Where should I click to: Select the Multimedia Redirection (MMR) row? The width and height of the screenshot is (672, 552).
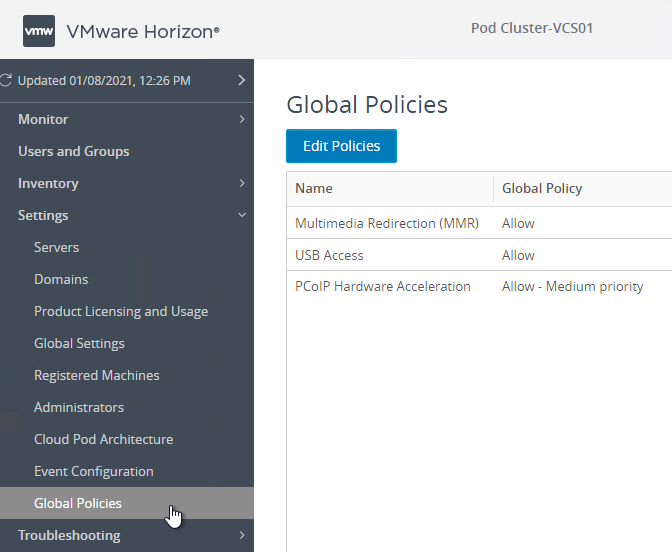(x=479, y=223)
